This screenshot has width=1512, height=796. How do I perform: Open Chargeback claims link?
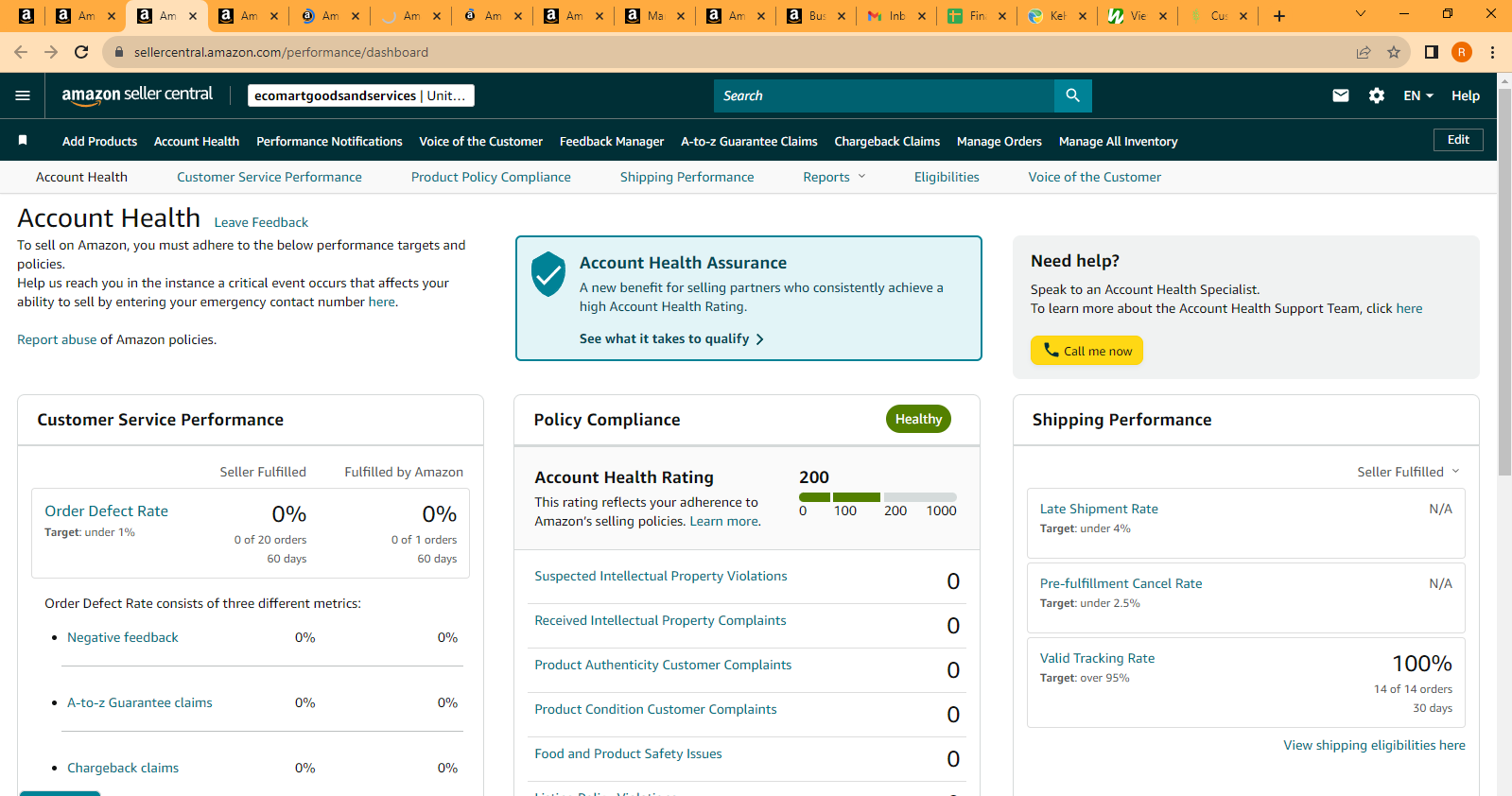pos(123,768)
